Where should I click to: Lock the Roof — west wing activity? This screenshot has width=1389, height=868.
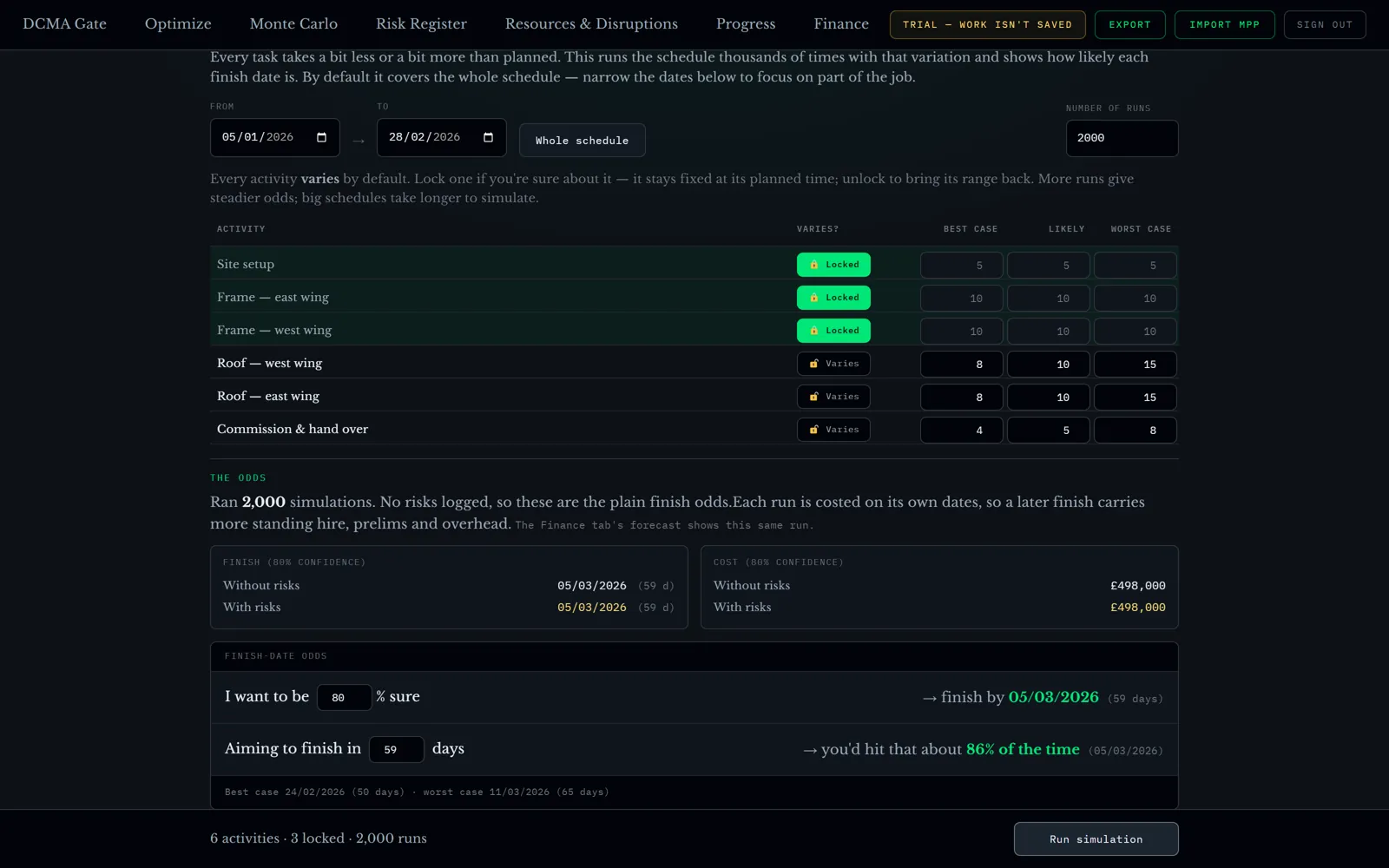point(833,364)
